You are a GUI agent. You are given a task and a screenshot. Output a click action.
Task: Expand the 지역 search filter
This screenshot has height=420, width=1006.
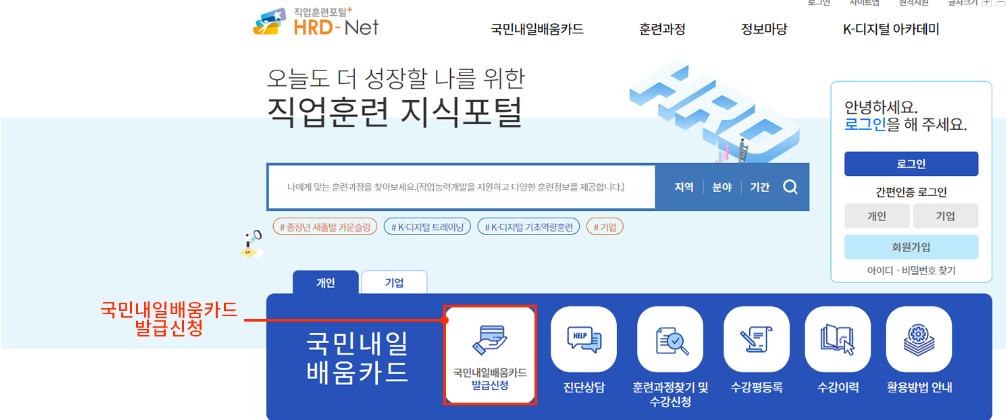pyautogui.click(x=684, y=187)
